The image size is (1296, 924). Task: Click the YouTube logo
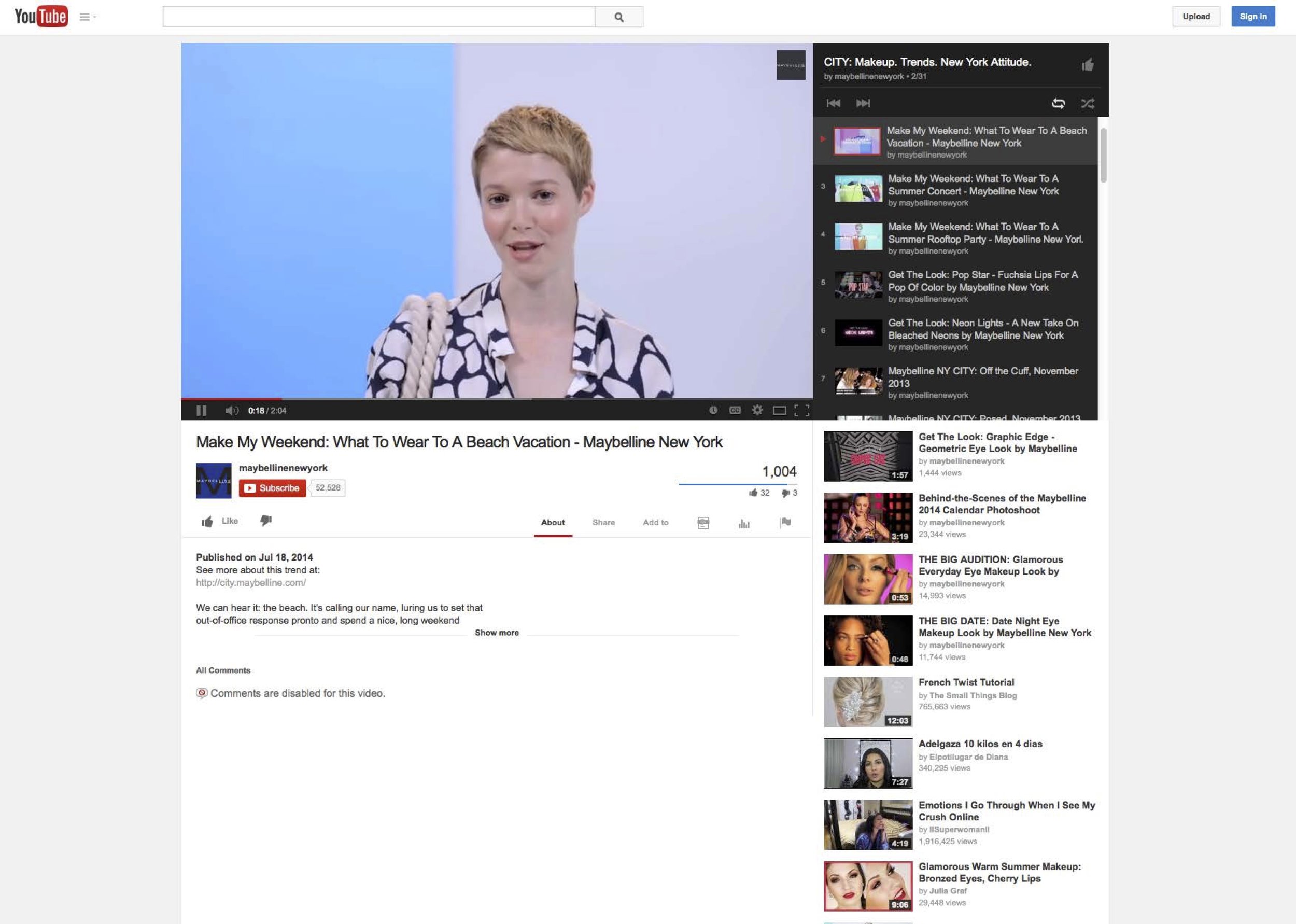click(x=41, y=17)
